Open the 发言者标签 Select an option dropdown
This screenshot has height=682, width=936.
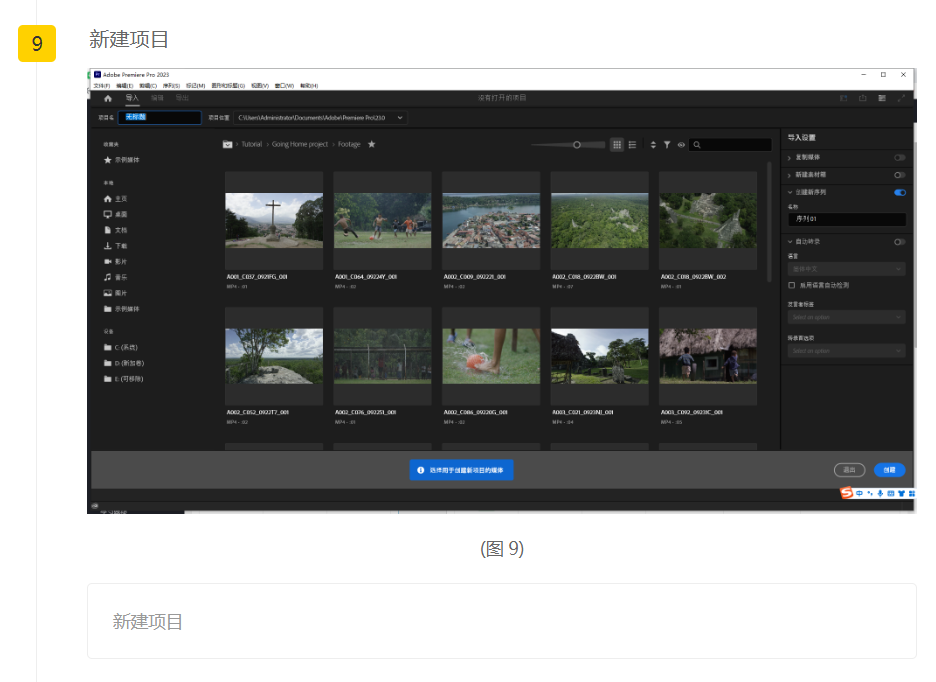[846, 317]
